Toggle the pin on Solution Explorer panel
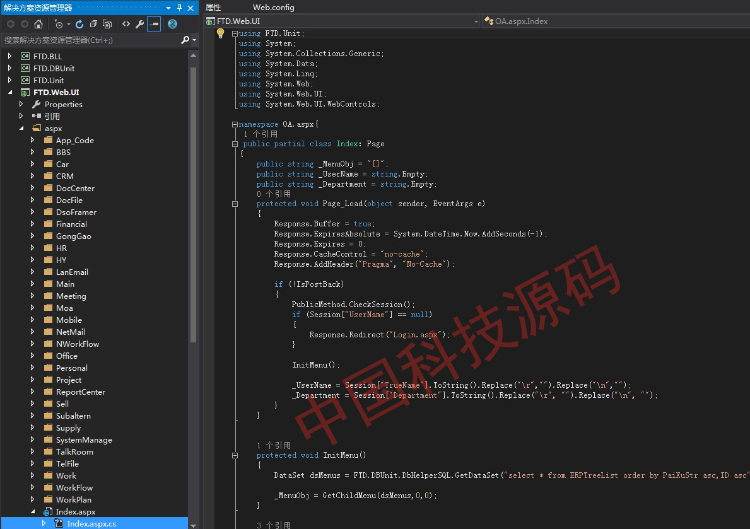This screenshot has height=529, width=750. (x=180, y=7)
